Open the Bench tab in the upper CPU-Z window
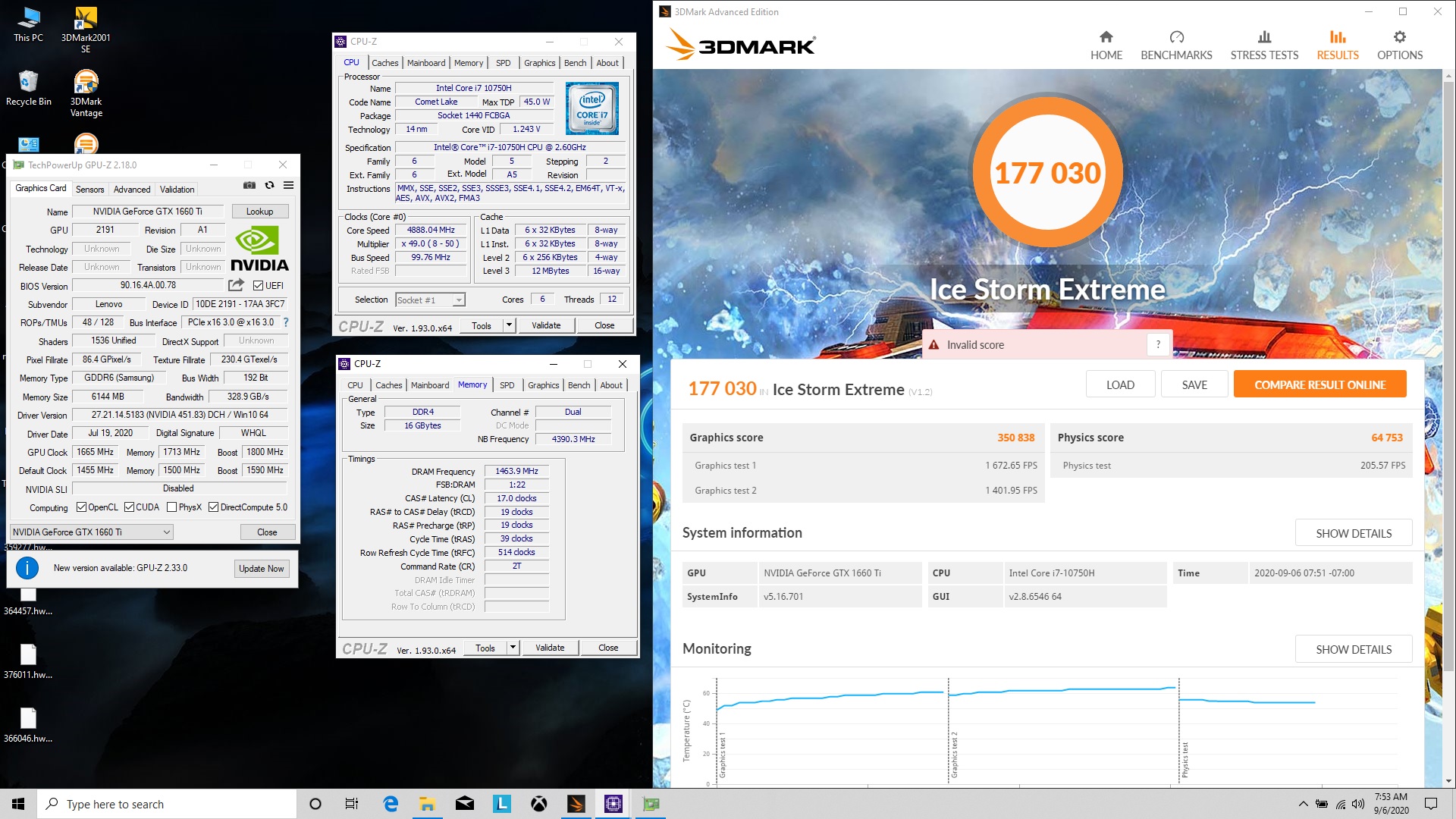The width and height of the screenshot is (1456, 819). (575, 63)
